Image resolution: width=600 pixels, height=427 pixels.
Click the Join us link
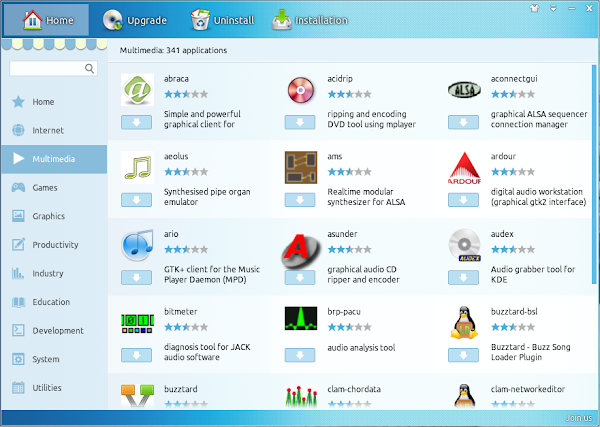(579, 418)
